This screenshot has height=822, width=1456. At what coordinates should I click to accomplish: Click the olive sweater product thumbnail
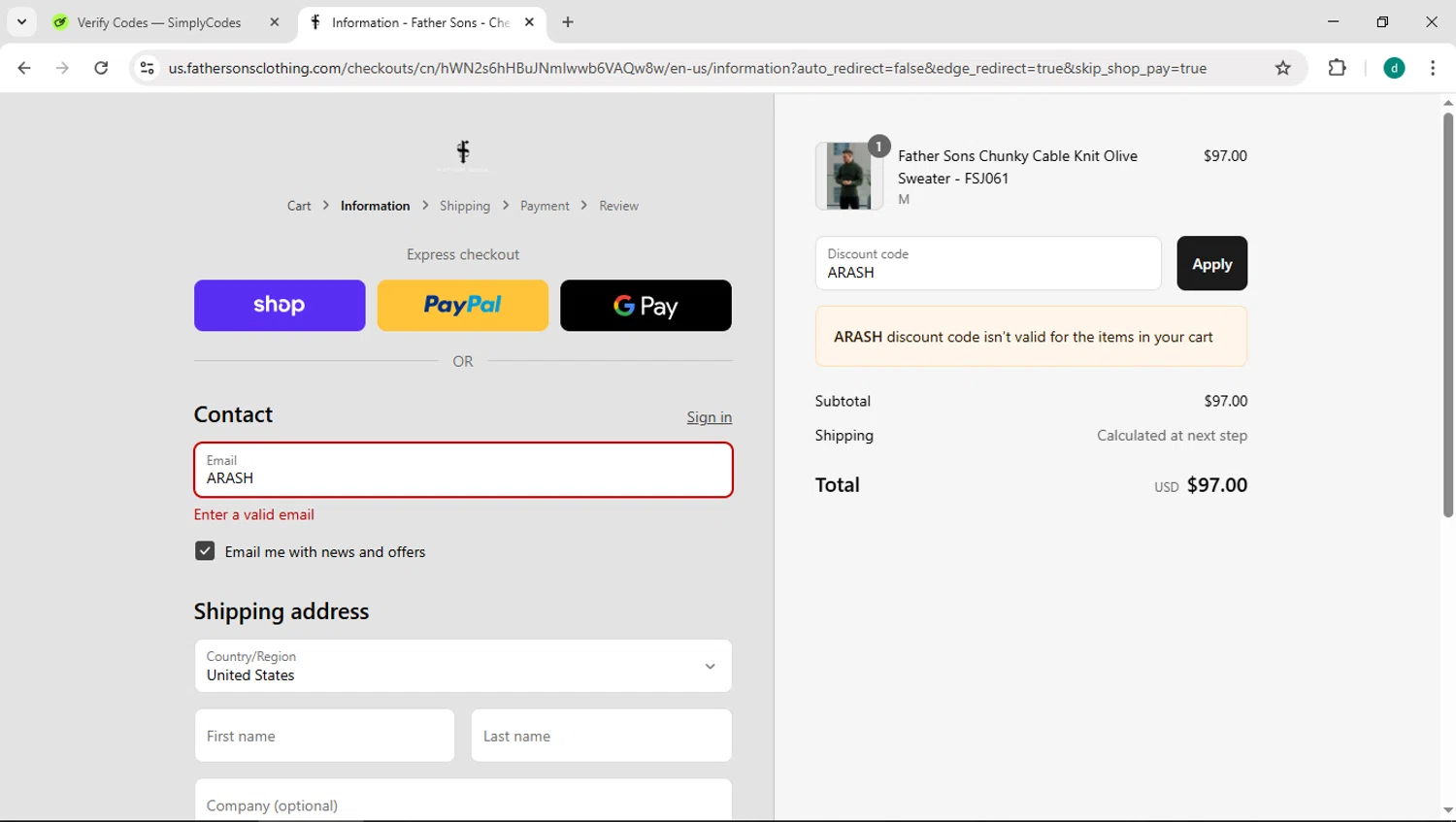(x=849, y=176)
